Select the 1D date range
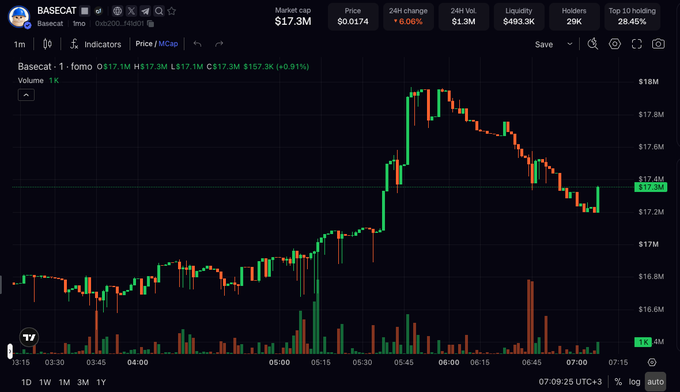 [26, 382]
